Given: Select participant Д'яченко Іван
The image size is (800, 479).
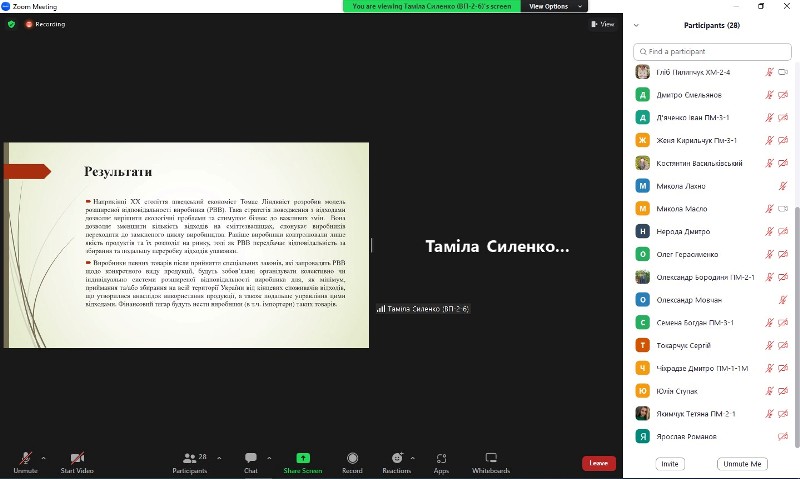Looking at the screenshot, I should 712,117.
